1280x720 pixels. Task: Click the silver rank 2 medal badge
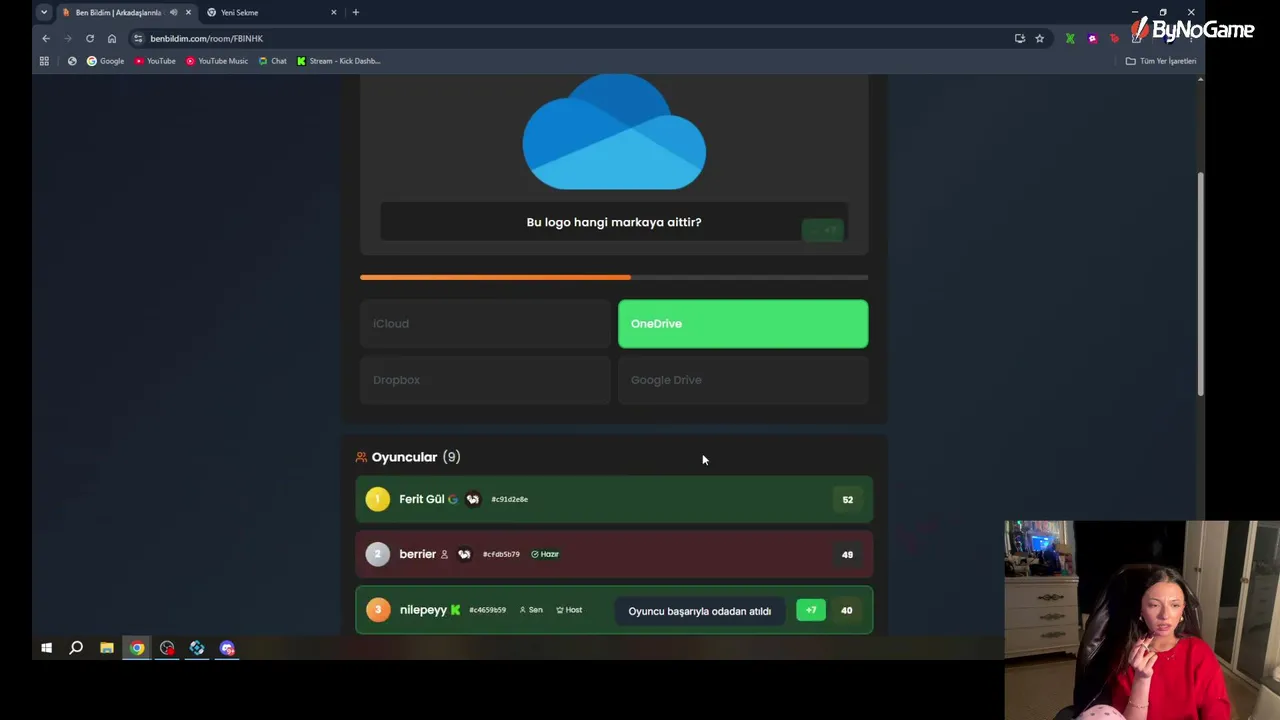(377, 554)
